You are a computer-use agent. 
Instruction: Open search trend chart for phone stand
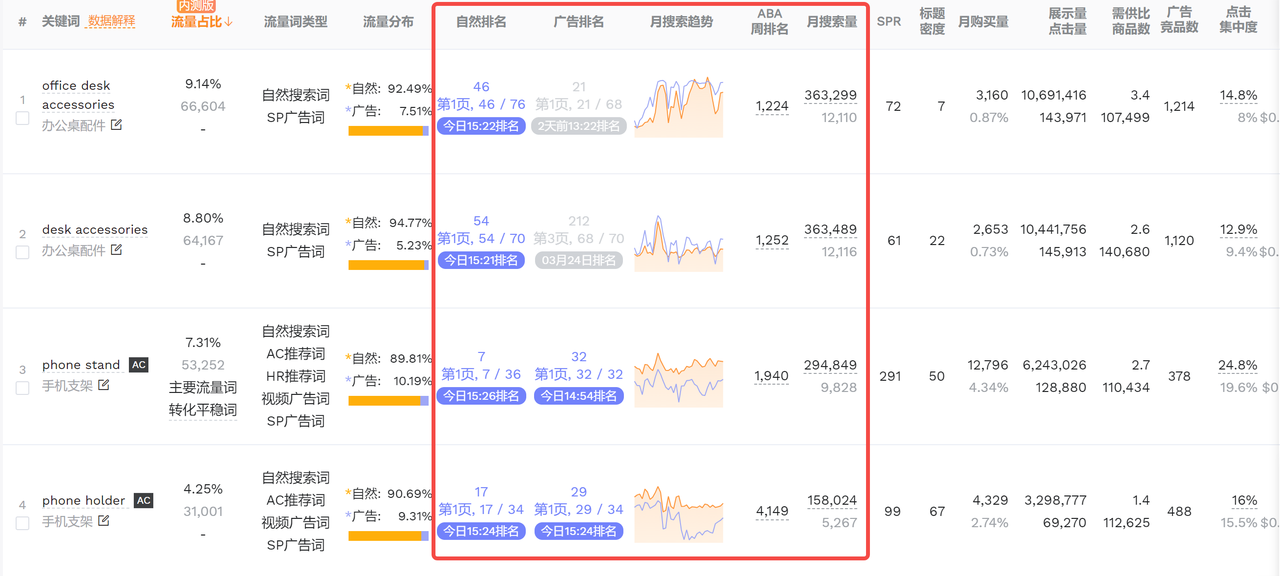pos(679,378)
